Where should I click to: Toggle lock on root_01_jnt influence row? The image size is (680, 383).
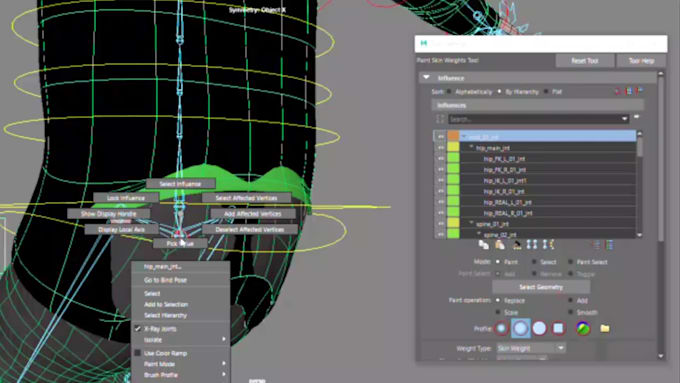[x=441, y=137]
